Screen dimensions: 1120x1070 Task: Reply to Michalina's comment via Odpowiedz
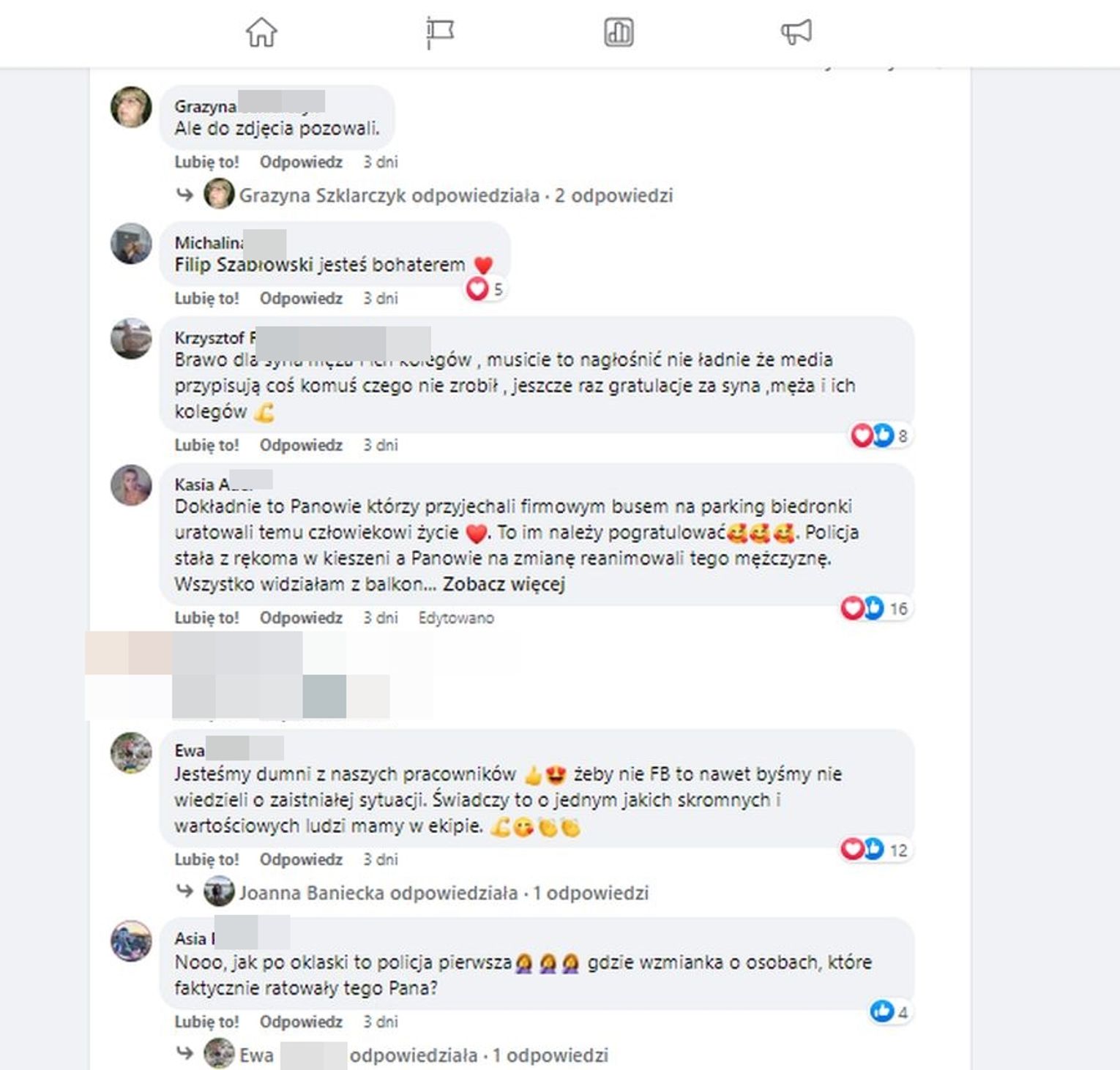click(301, 298)
